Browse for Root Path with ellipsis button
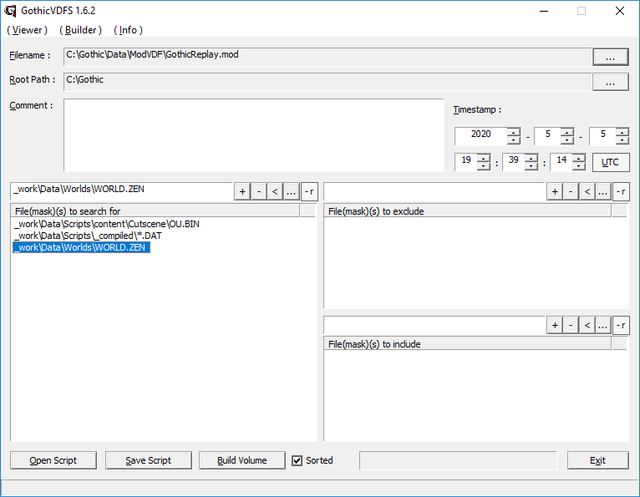This screenshot has height=497, width=640. tap(610, 82)
